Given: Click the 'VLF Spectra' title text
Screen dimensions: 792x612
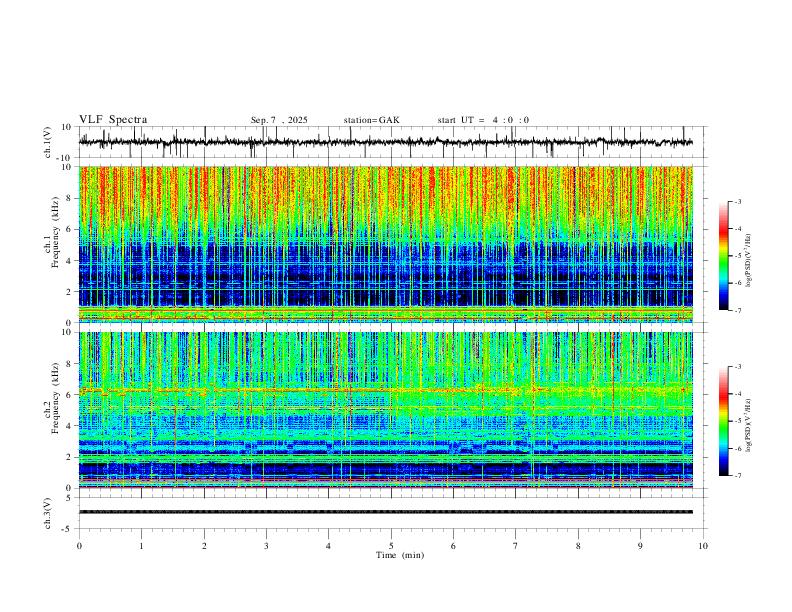Looking at the screenshot, I should pyautogui.click(x=113, y=120).
